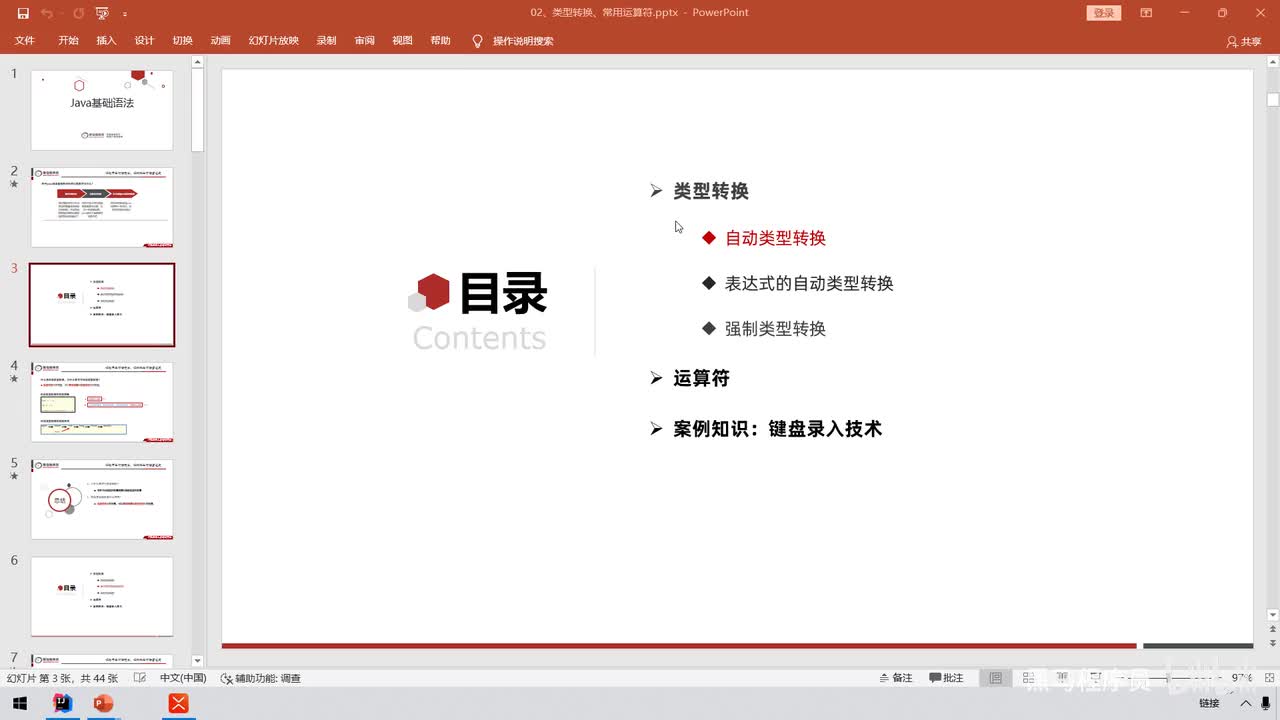Click the Redo/repeat icon

[78, 13]
